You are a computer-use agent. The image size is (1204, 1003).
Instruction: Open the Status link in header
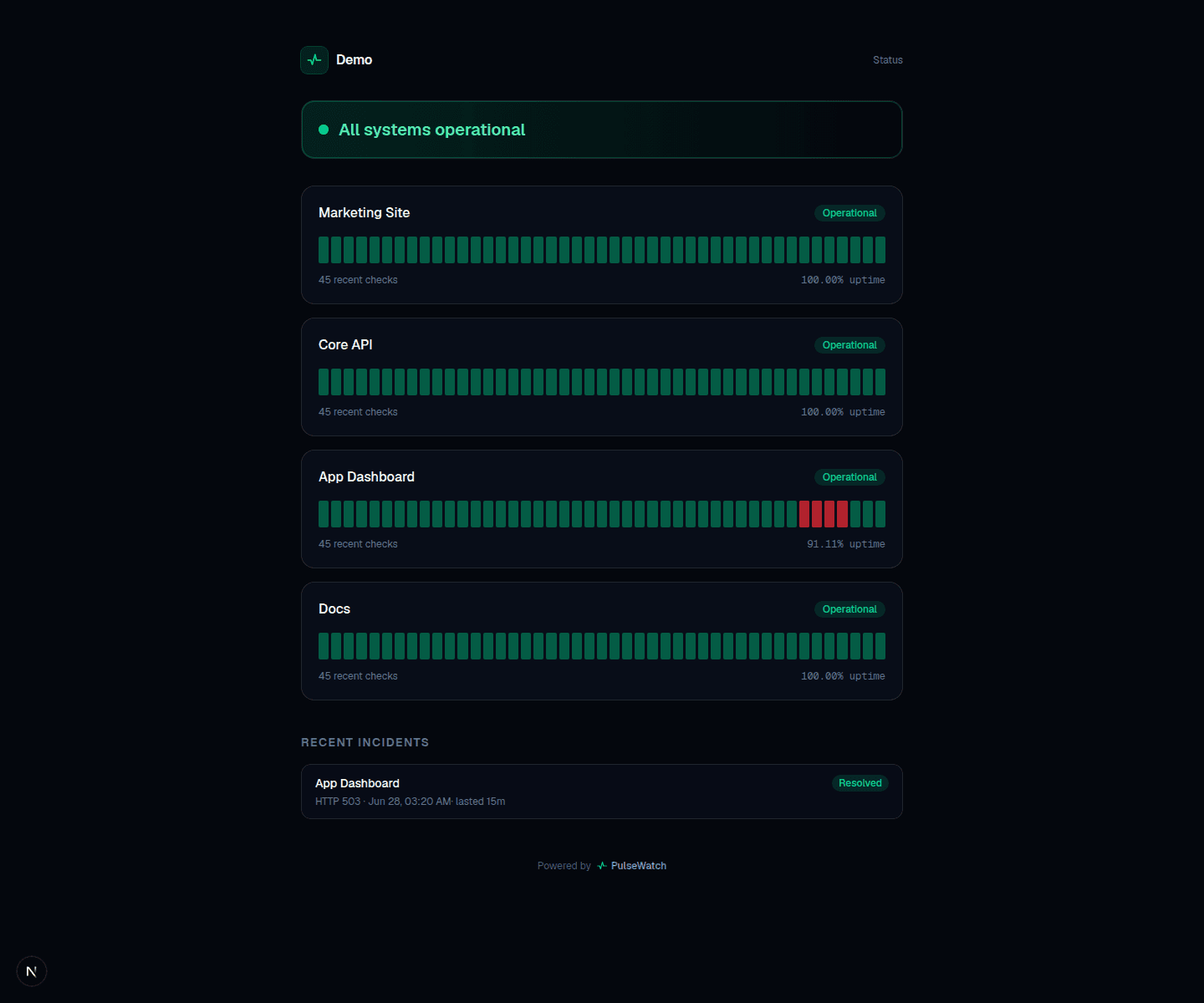click(888, 60)
